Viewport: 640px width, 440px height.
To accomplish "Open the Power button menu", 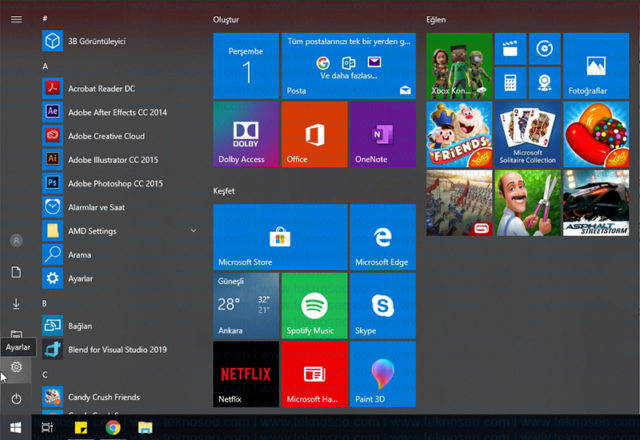I will [x=16, y=399].
